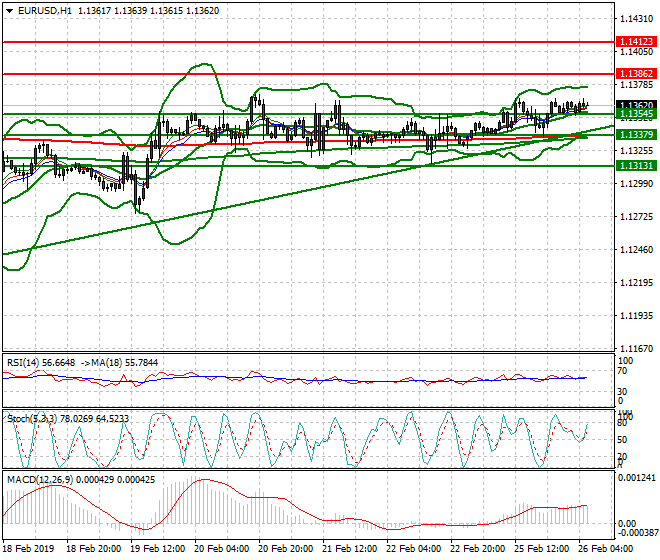Click the 1.12195 price scale value
660x560 pixels.
[x=636, y=283]
